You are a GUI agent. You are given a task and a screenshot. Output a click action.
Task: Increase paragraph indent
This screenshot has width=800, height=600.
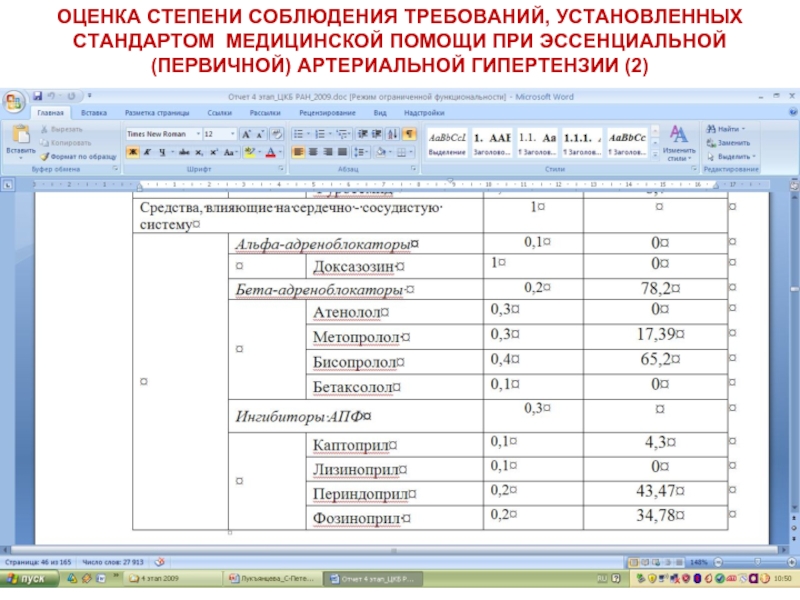coord(377,134)
